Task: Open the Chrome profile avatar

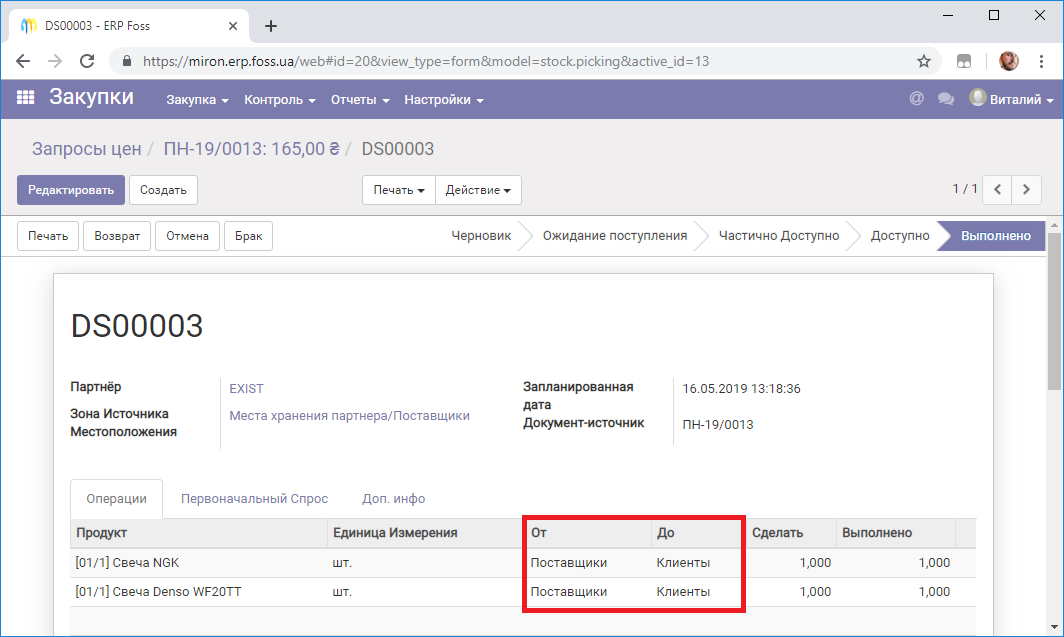Action: pyautogui.click(x=1008, y=61)
